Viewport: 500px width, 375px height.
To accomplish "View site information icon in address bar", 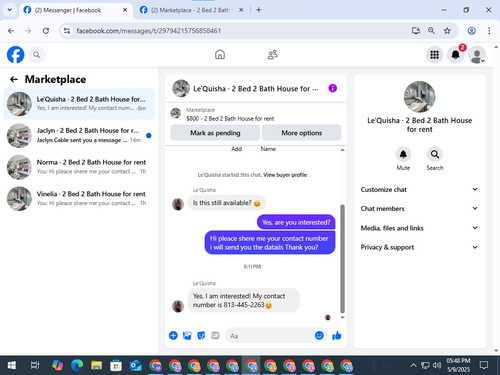I will tap(67, 31).
